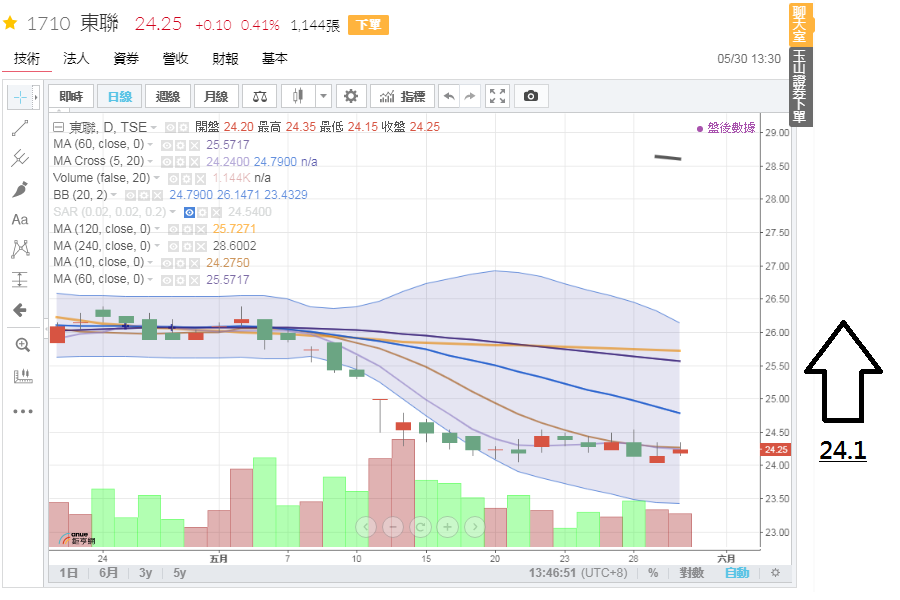Select the trend line drawing tool
Screen dimensions: 900x600
click(x=20, y=128)
